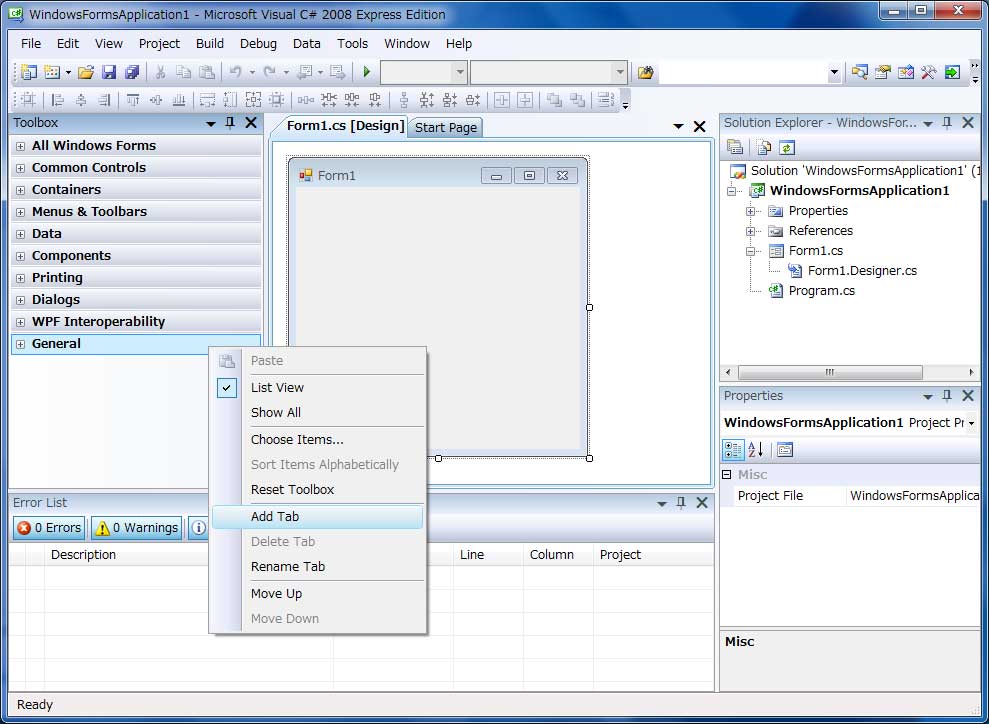Expand the Common Controls toolbox group

pyautogui.click(x=20, y=168)
